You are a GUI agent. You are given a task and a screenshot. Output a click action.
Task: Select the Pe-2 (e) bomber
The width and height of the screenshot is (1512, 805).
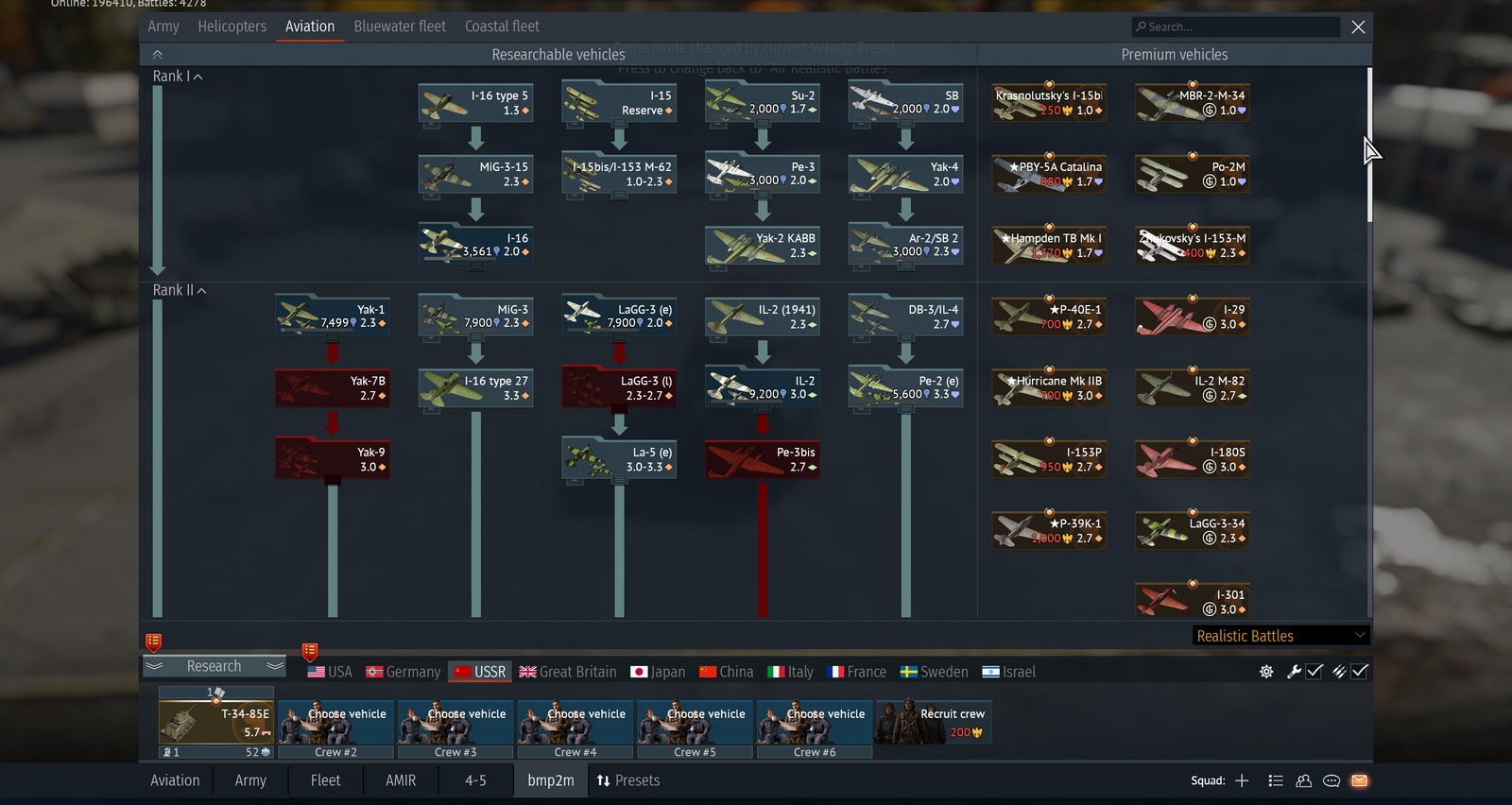pos(906,388)
